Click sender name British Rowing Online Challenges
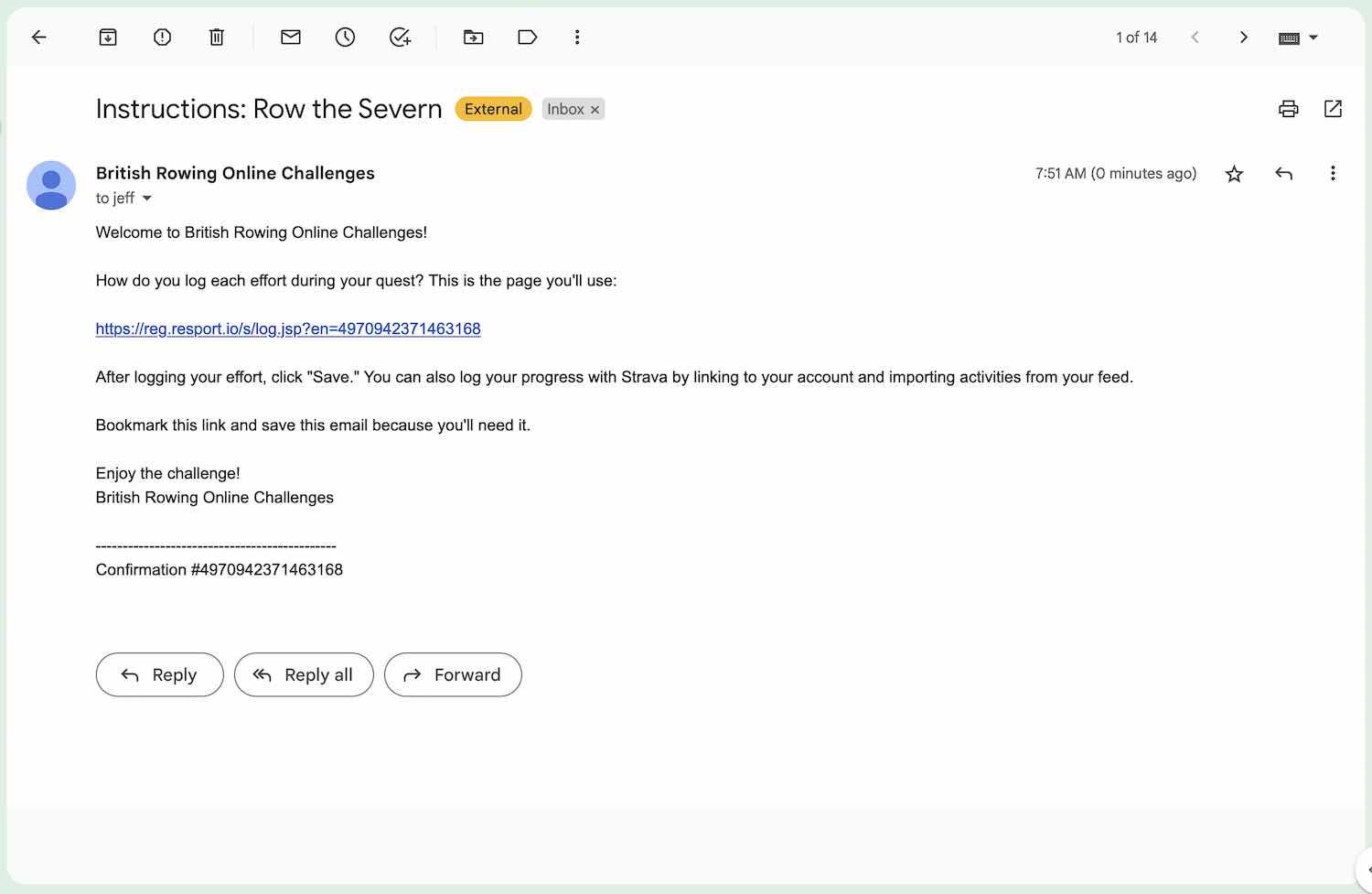The width and height of the screenshot is (1372, 894). [235, 173]
